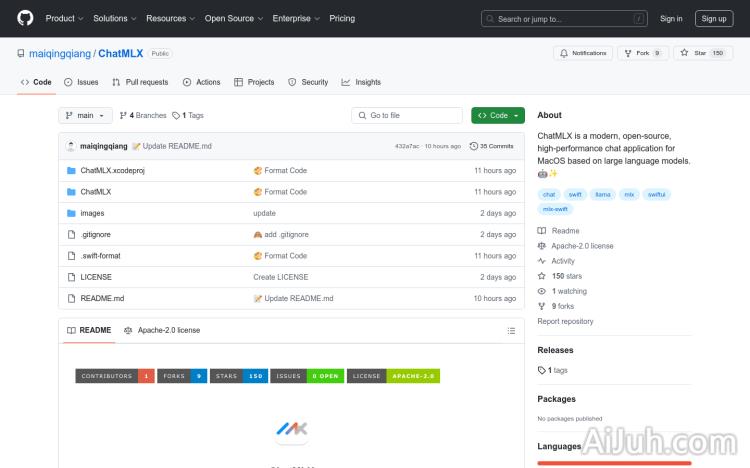Open the 4 Branches link
750x468 pixels.
(x=143, y=116)
